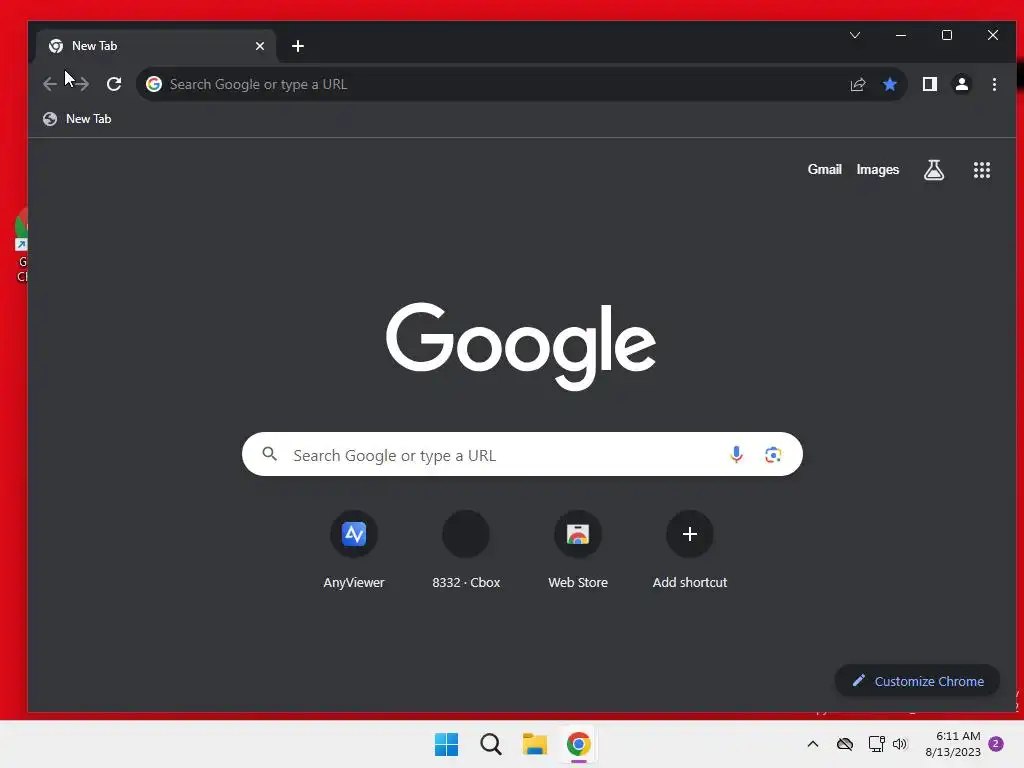Open the volume tray icon
Image resolution: width=1024 pixels, height=768 pixels.
pos(900,744)
